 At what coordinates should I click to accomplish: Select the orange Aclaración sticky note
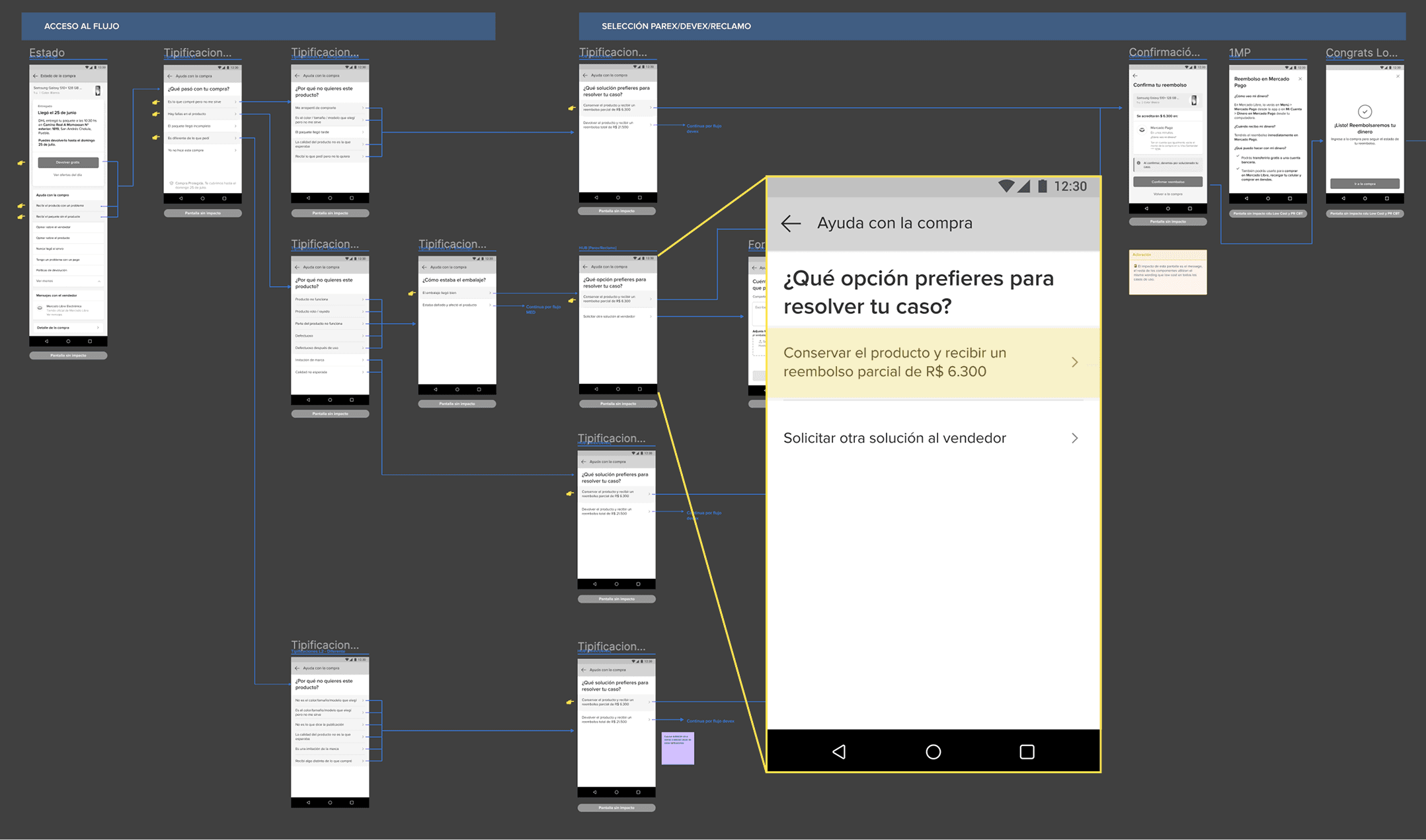(x=1168, y=272)
